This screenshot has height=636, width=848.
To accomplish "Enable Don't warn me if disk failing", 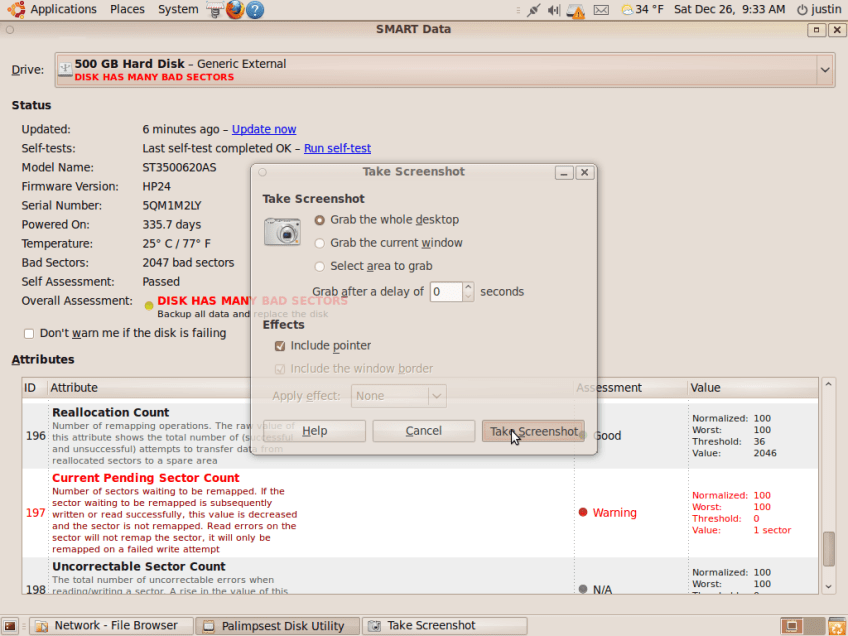I will click(x=29, y=333).
